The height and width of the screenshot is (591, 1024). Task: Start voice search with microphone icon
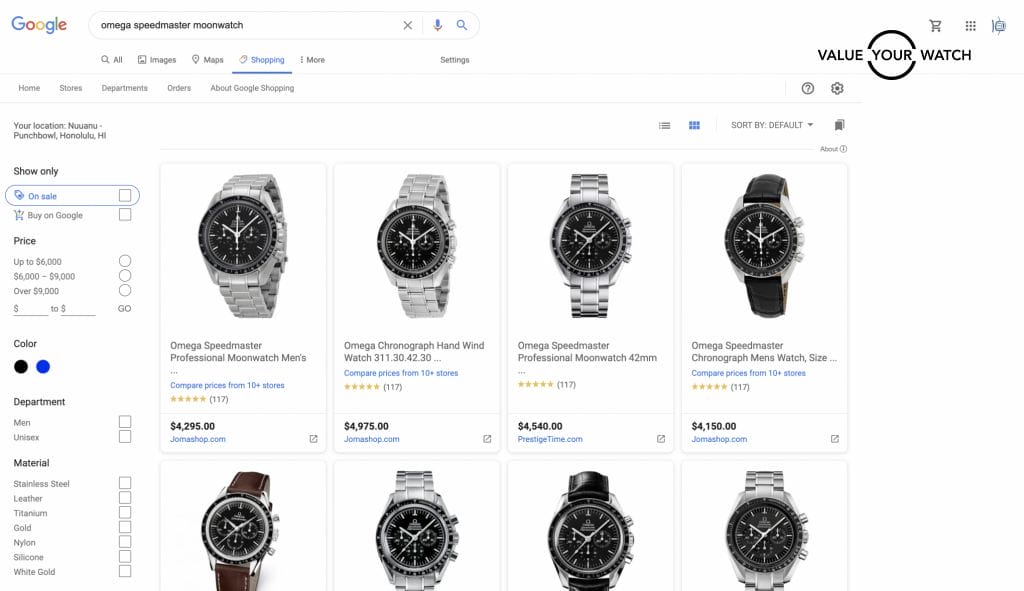[x=437, y=25]
